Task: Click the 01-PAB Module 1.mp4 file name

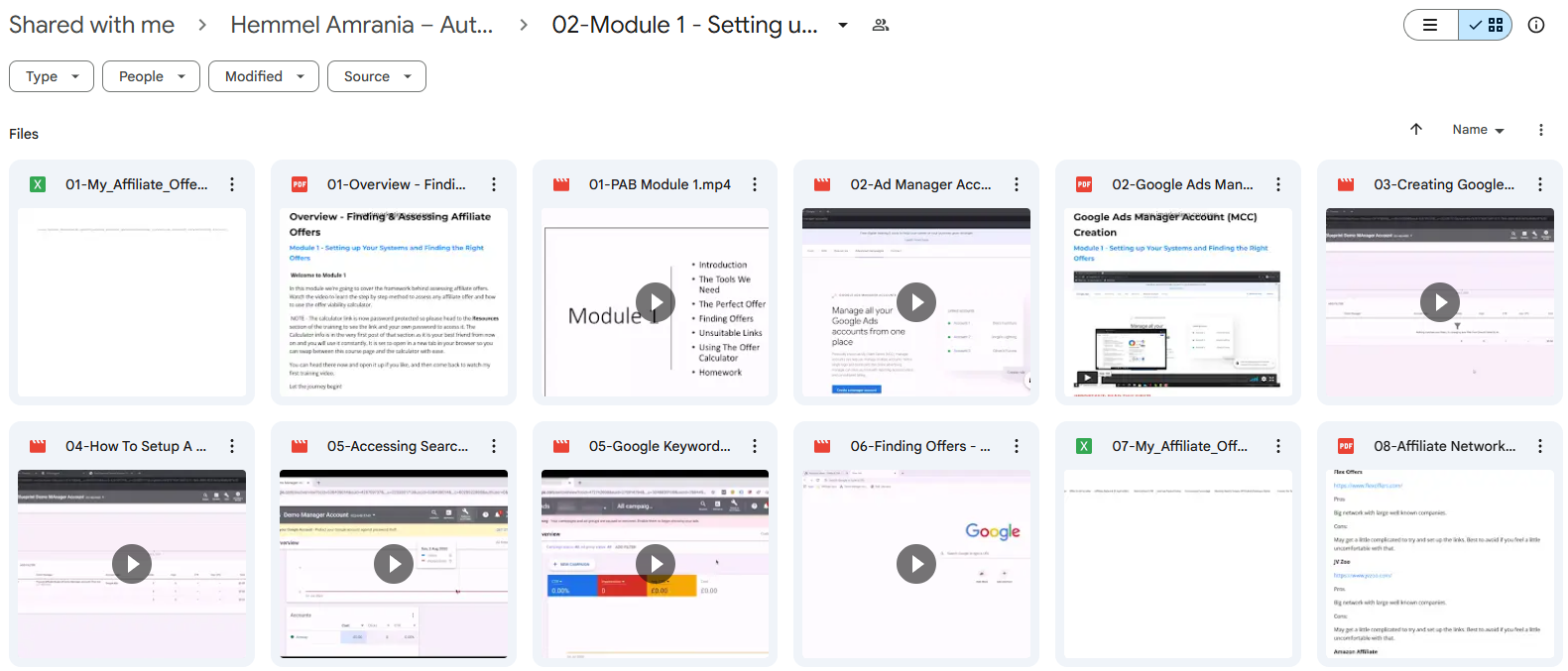Action: point(660,184)
